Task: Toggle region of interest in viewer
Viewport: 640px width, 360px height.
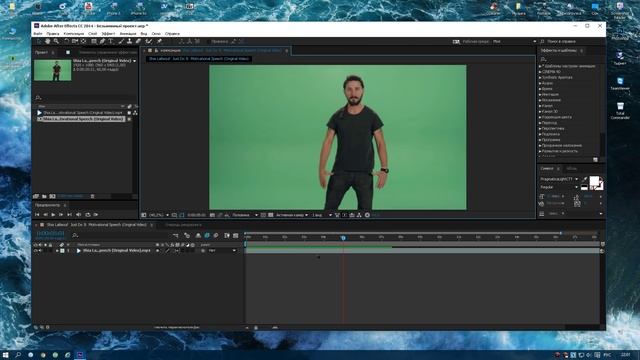Action: point(263,215)
